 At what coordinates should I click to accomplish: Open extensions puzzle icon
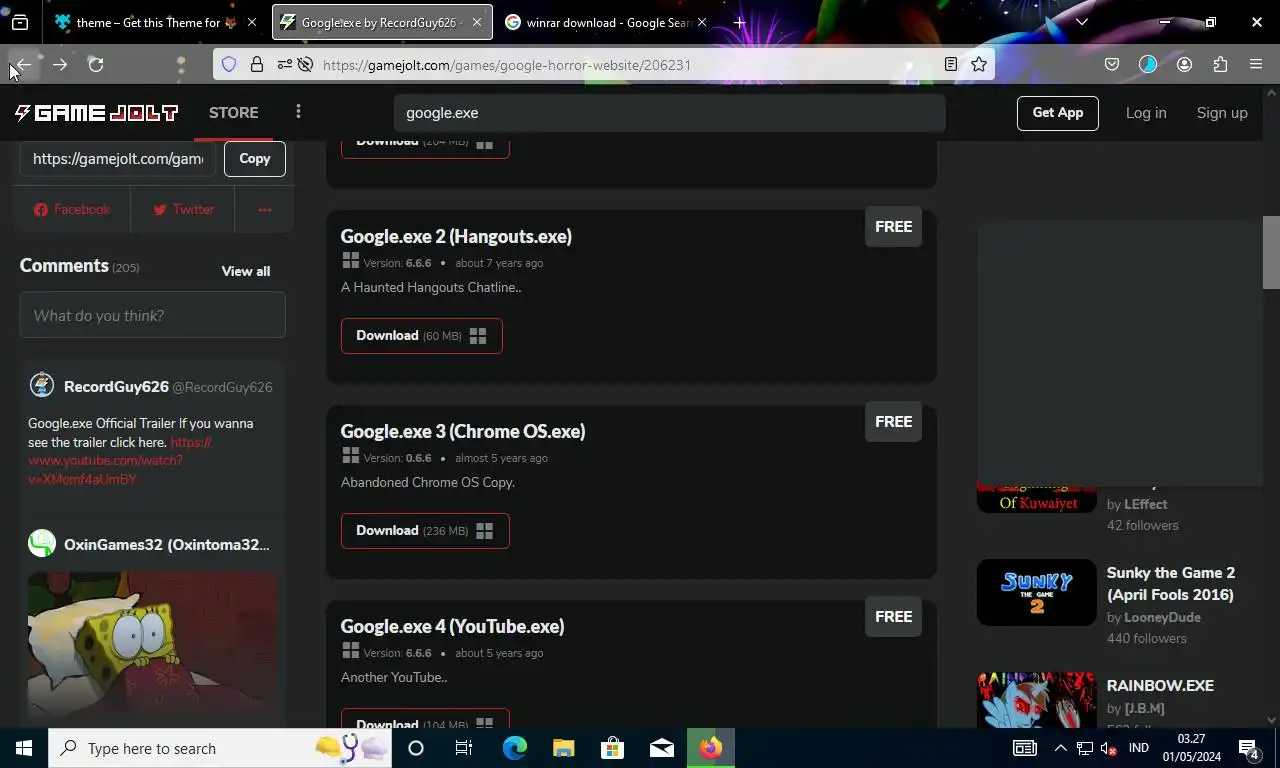[1220, 64]
